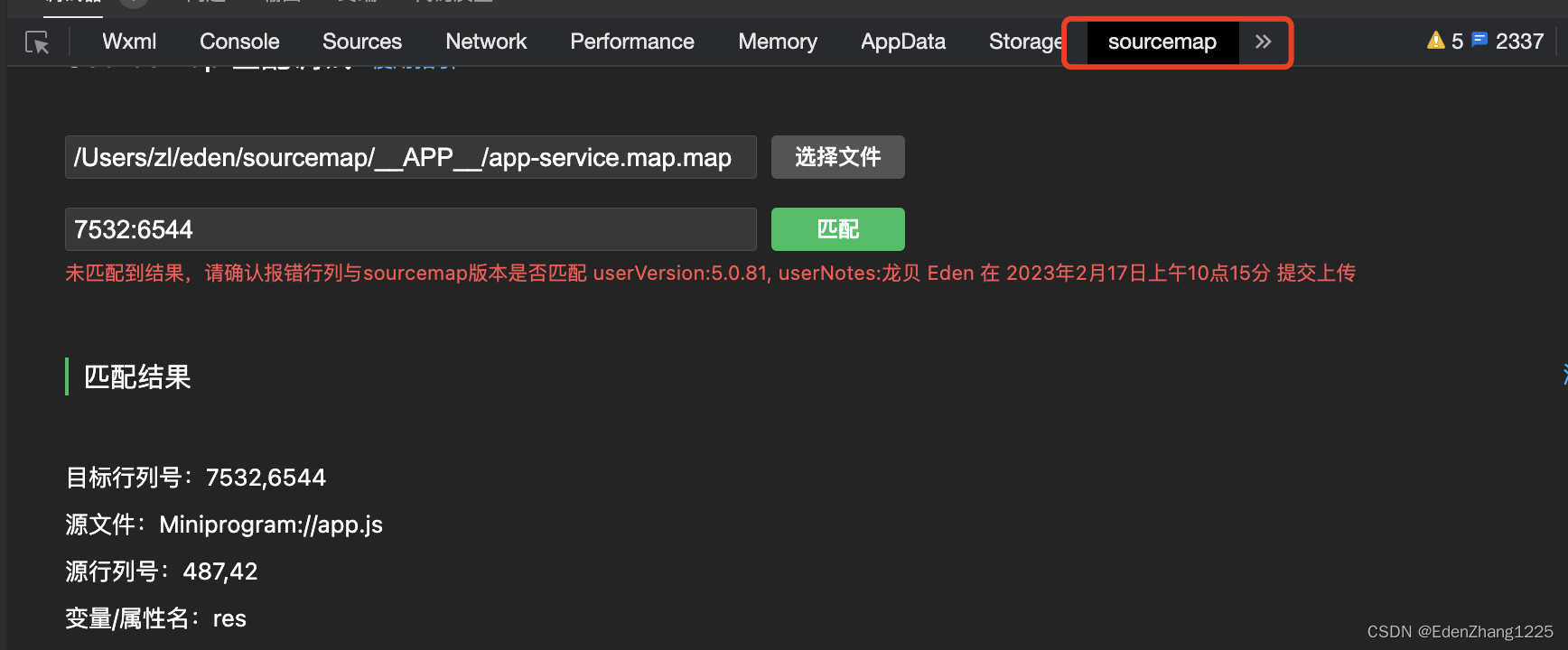Open the Performance tab

[632, 42]
